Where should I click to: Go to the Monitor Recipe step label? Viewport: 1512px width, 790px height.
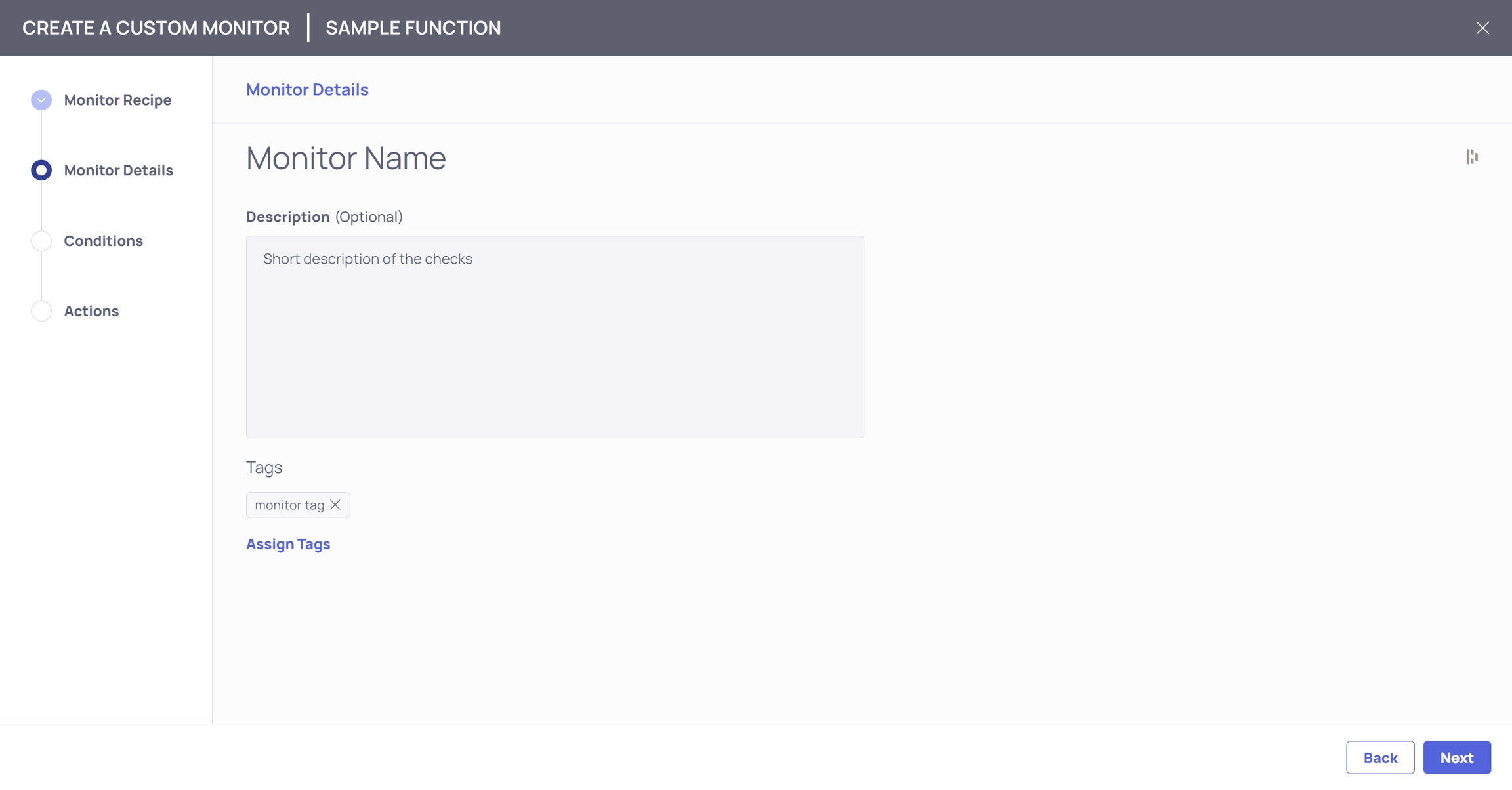click(117, 100)
